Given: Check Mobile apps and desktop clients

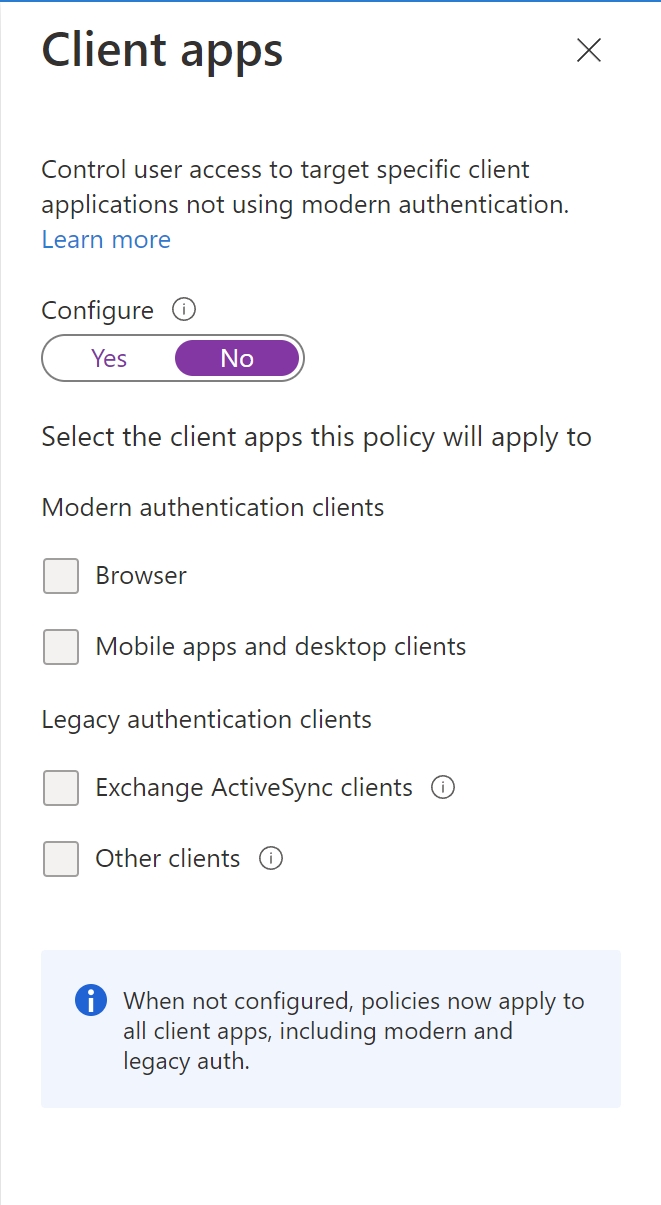Looking at the screenshot, I should coord(60,646).
